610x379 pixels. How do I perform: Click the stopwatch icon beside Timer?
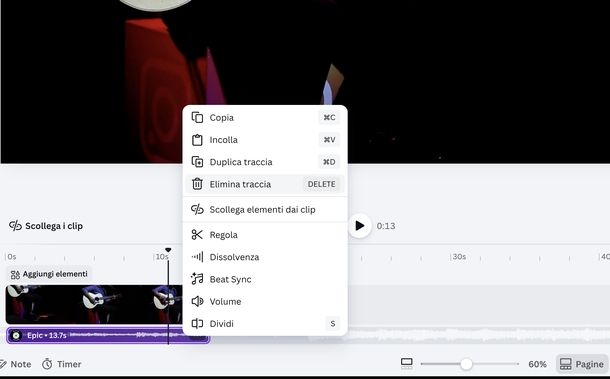[x=47, y=364]
